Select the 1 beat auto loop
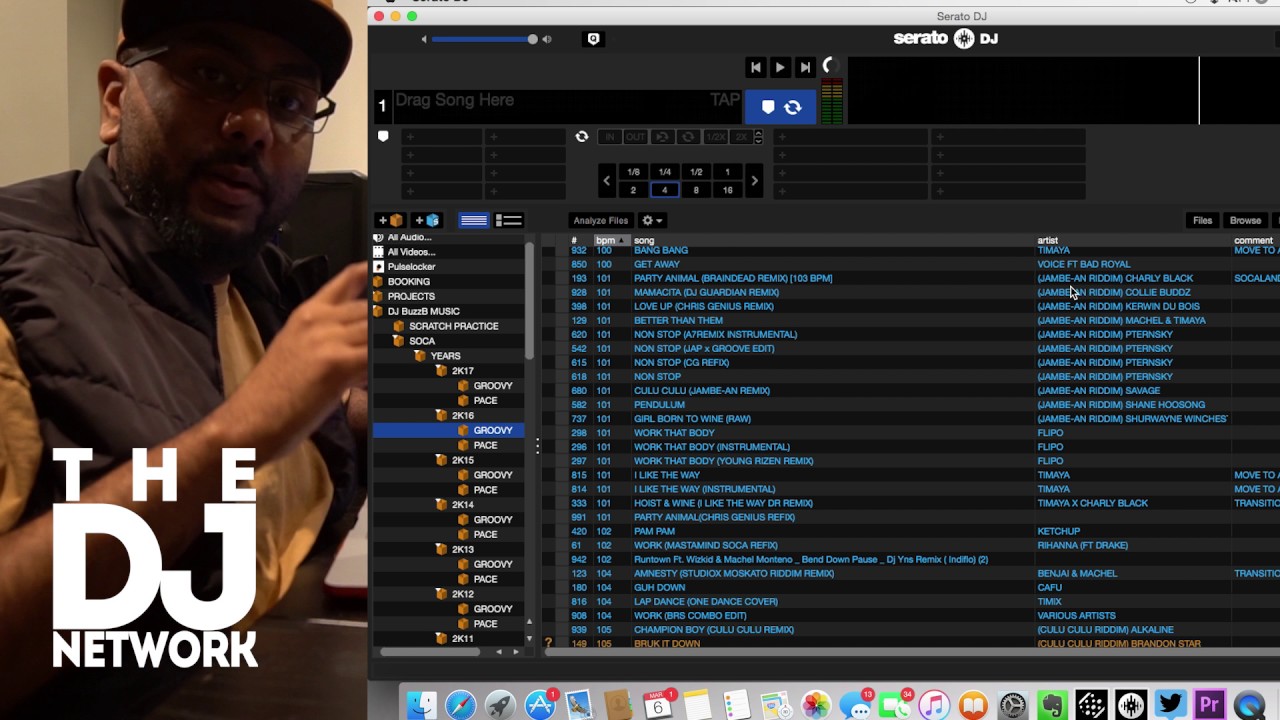The height and width of the screenshot is (720, 1280). (727, 172)
